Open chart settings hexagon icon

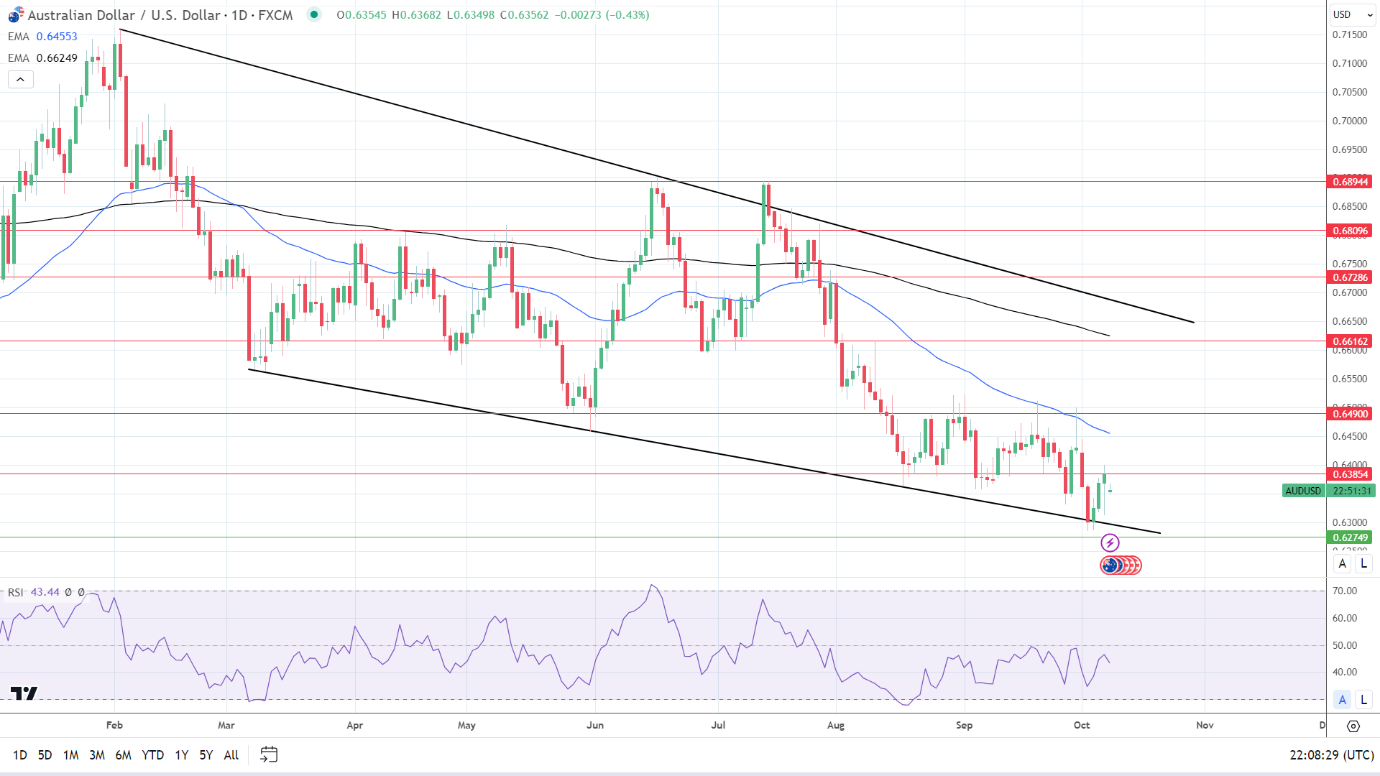tap(1353, 726)
